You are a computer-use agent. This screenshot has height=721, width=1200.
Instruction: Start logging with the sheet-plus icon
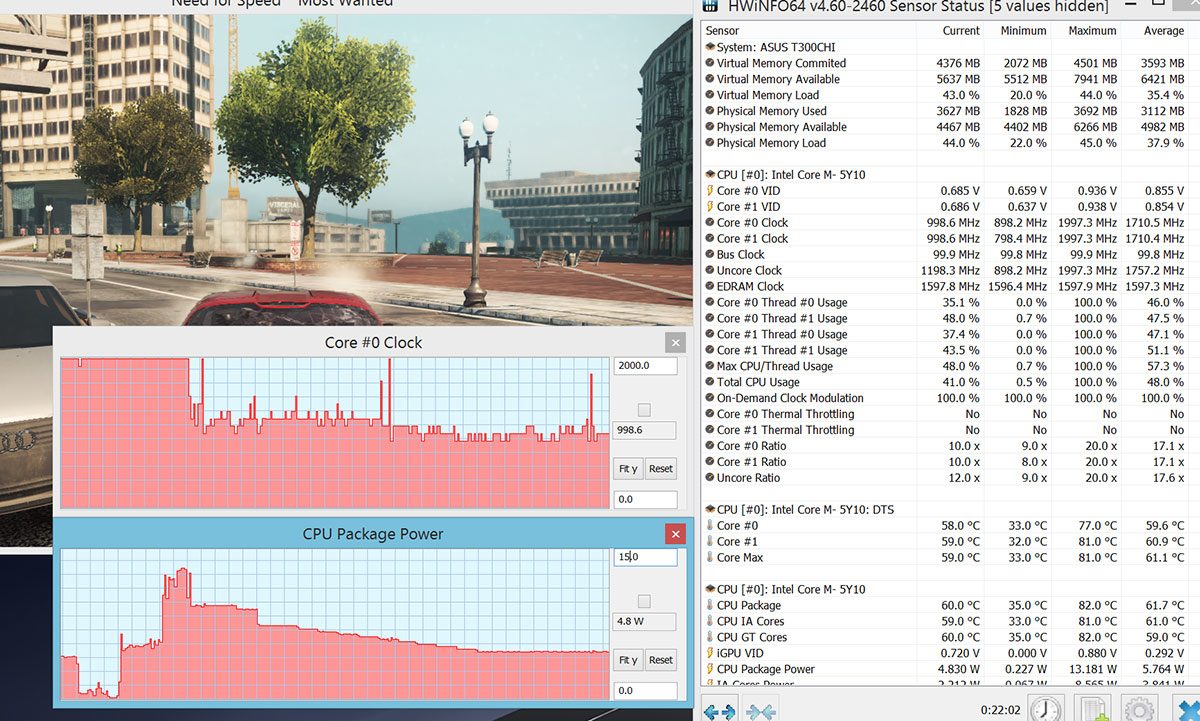(x=1093, y=709)
